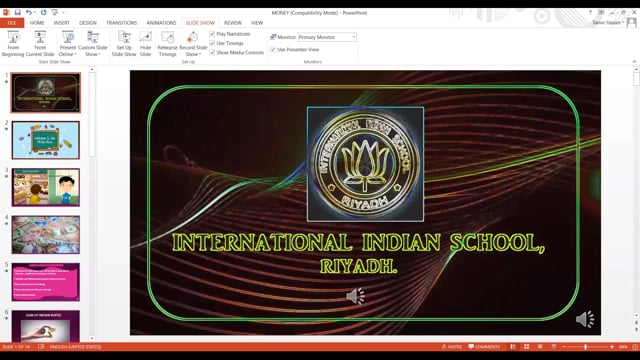Click PowerPoint application icon in title bar

pyautogui.click(x=6, y=13)
